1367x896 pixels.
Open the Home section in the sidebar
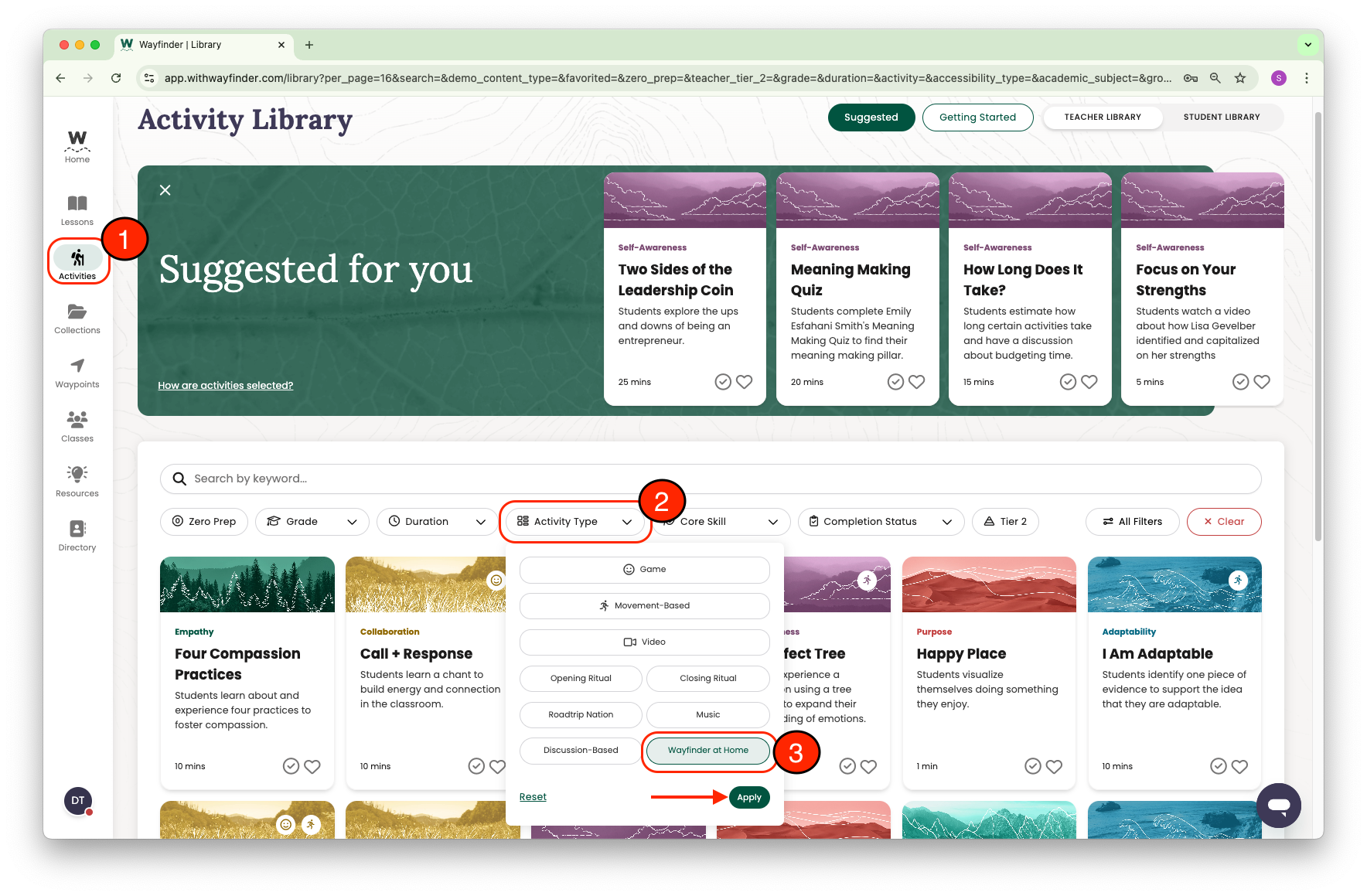(77, 145)
